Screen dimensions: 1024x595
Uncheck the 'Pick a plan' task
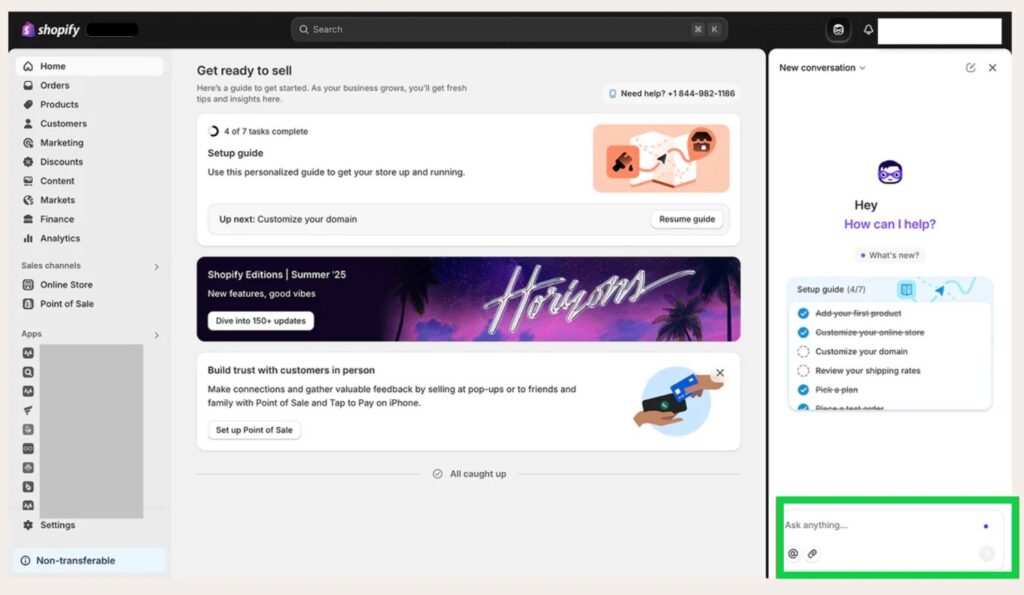pyautogui.click(x=803, y=390)
